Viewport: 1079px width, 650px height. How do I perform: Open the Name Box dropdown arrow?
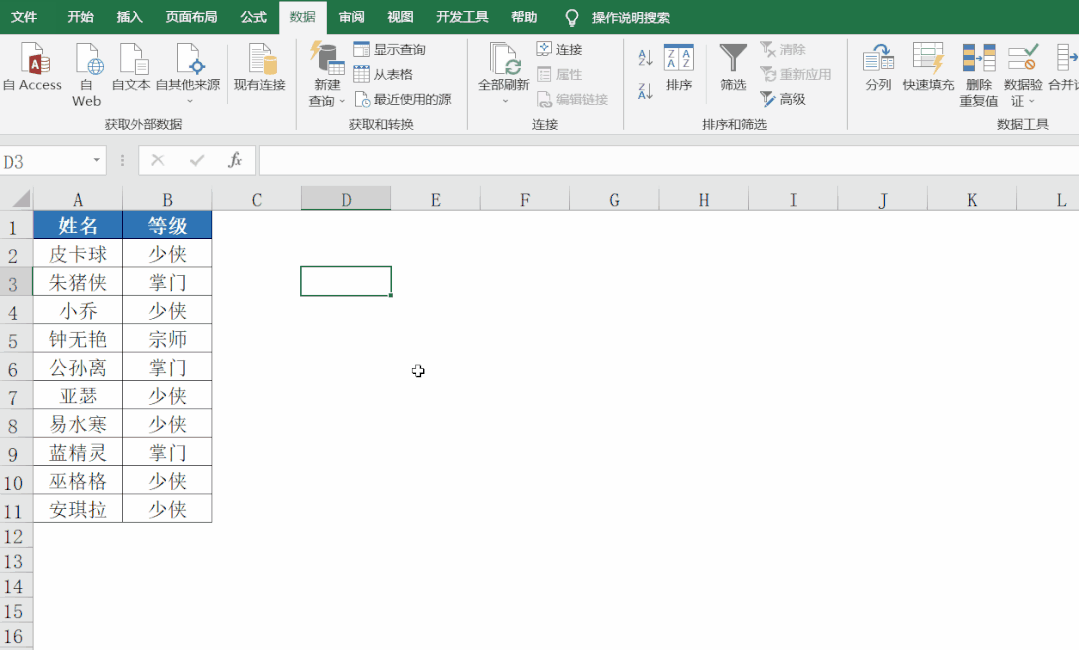pyautogui.click(x=95, y=160)
